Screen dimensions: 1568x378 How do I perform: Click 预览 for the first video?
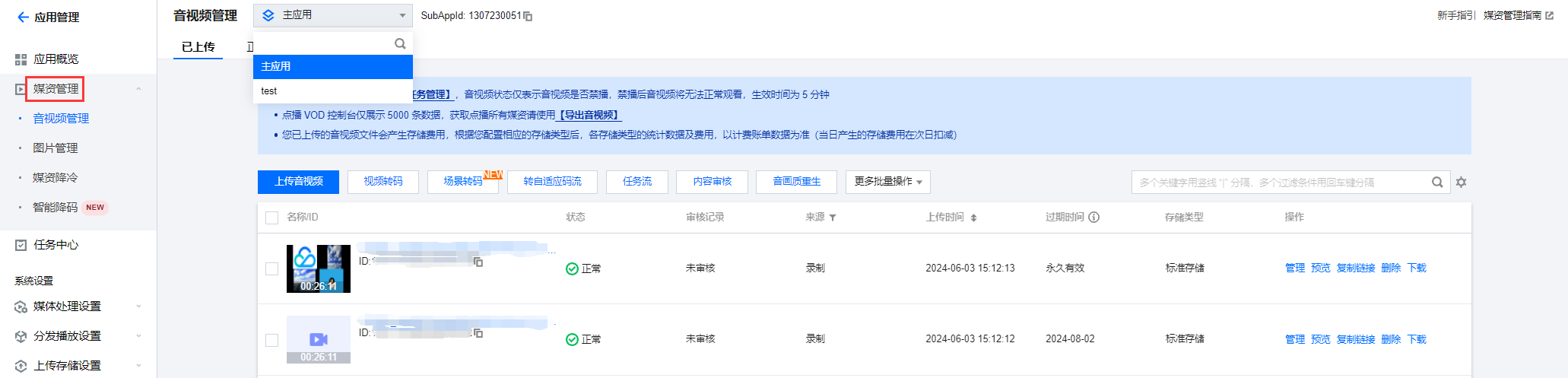tap(1321, 268)
